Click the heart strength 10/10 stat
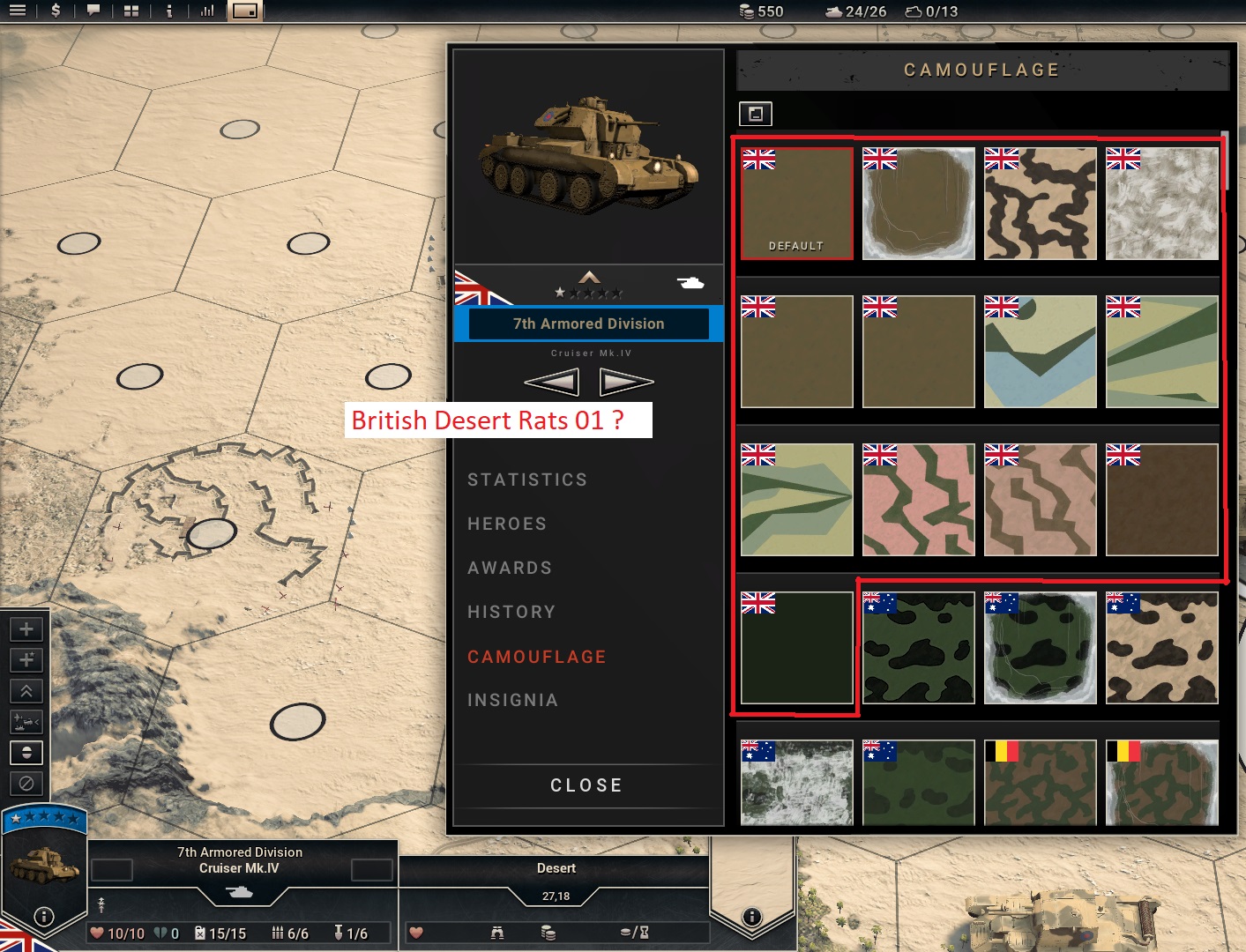The height and width of the screenshot is (952, 1246). click(117, 933)
